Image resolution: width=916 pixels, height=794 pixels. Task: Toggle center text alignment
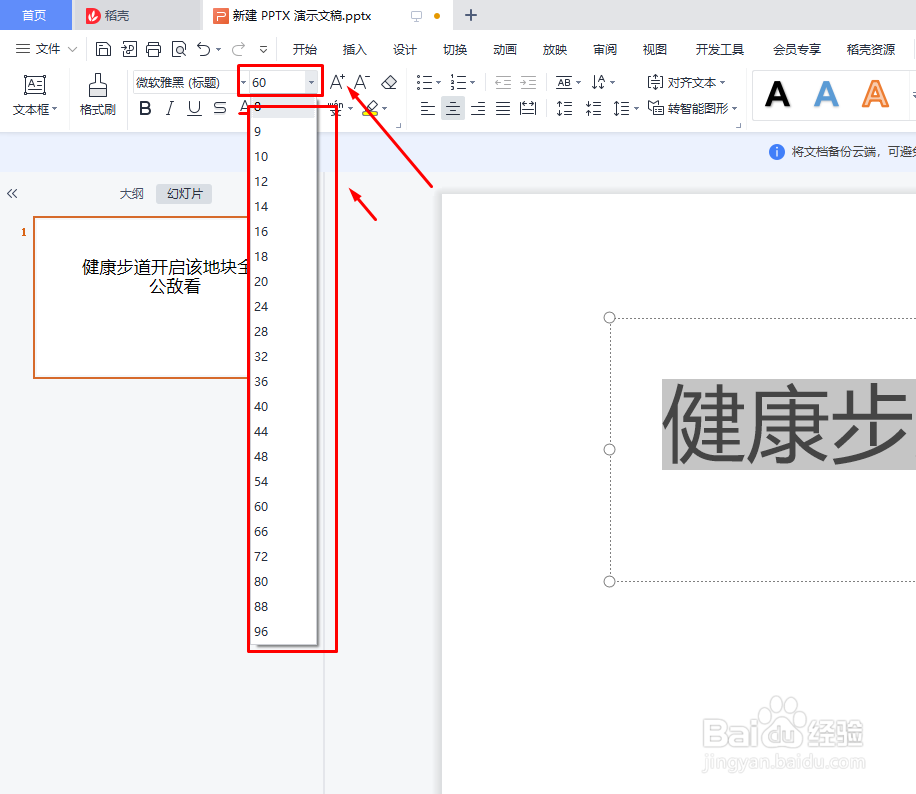[453, 108]
